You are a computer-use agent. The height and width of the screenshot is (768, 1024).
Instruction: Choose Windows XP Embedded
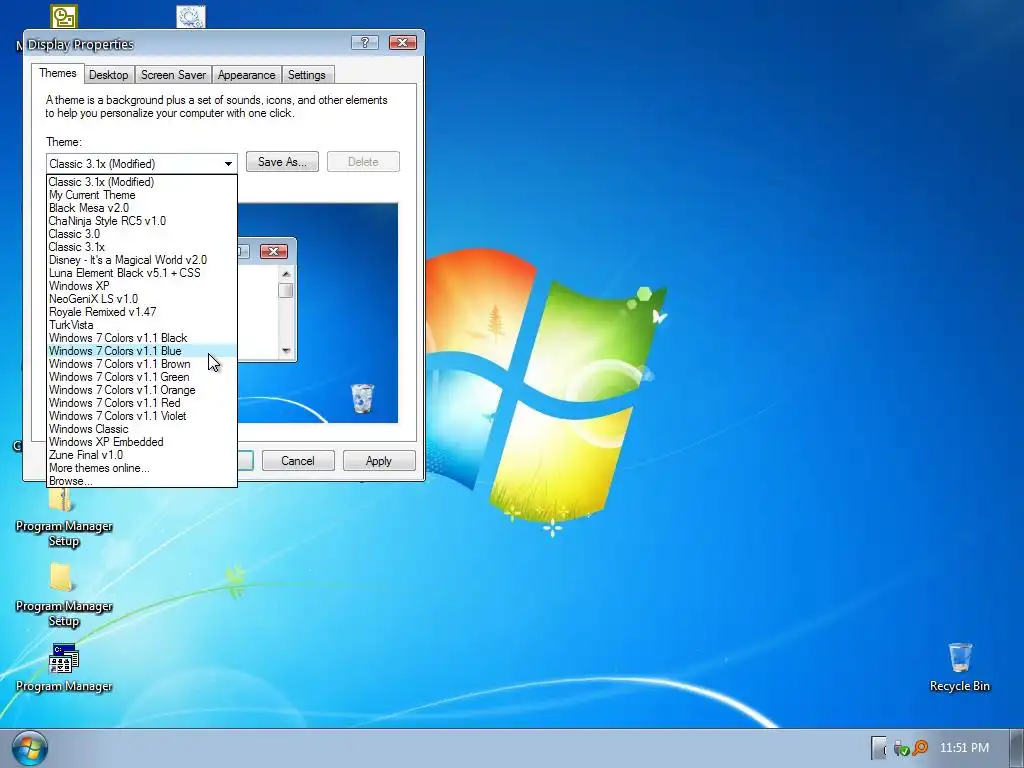[x=142, y=442]
